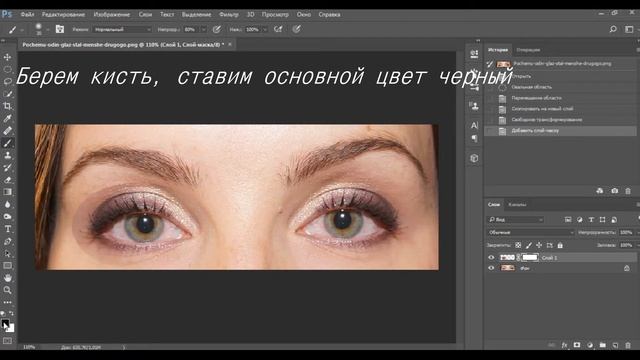Open the Character panel icon
This screenshot has height=360, width=640.
pyautogui.click(x=474, y=125)
